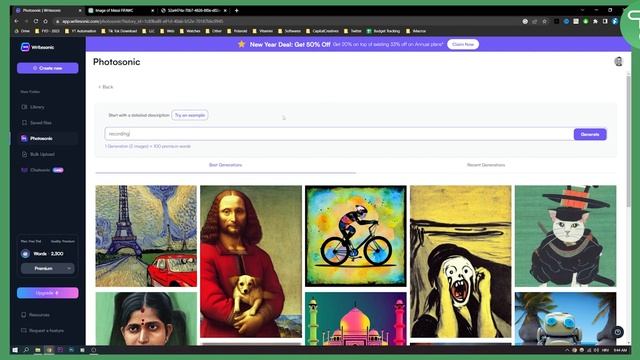Click the taskbar search icon

(x=26, y=350)
